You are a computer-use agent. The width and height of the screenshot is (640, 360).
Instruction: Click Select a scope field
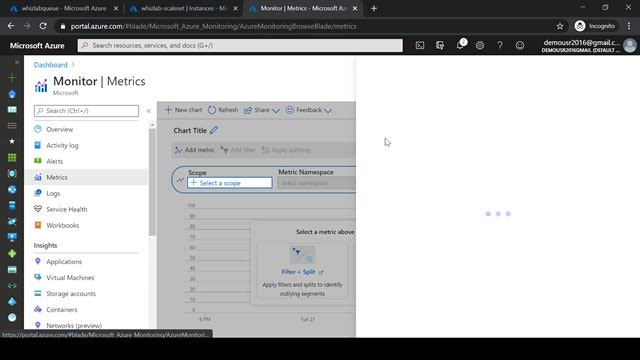[x=230, y=183]
